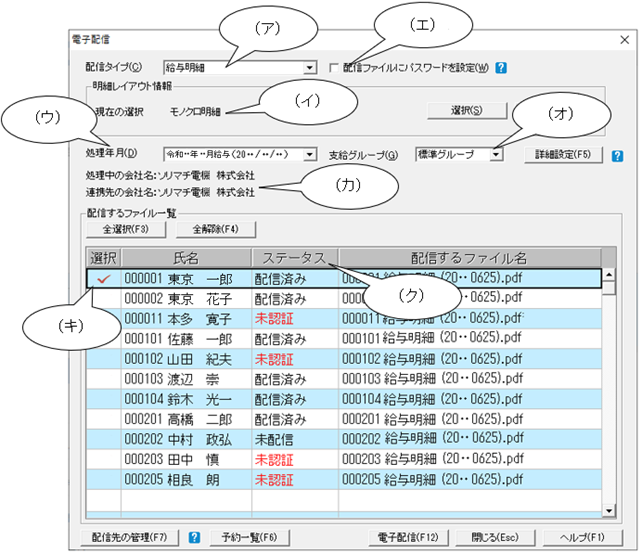This screenshot has width=642, height=553.
Task: Select row 000102 山田 紀夫
Action: point(344,359)
